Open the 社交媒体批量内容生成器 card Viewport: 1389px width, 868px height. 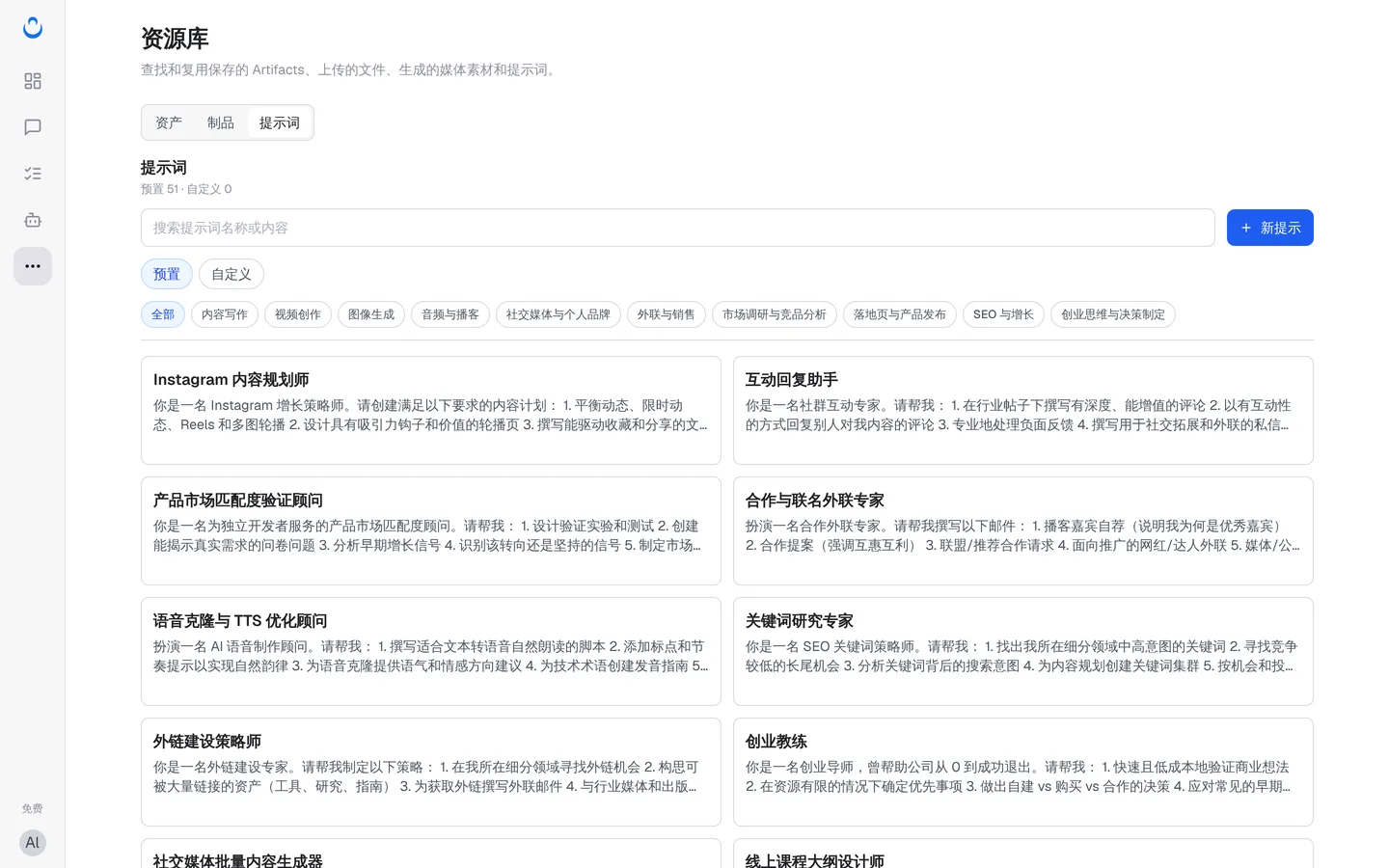[431, 854]
